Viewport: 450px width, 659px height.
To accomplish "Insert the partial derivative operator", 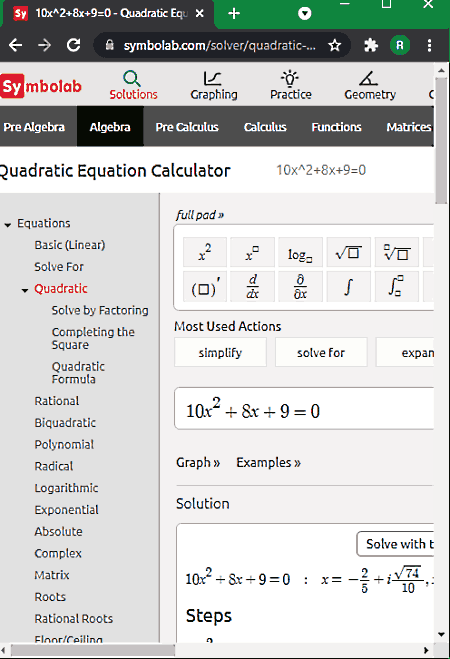I will pos(300,287).
